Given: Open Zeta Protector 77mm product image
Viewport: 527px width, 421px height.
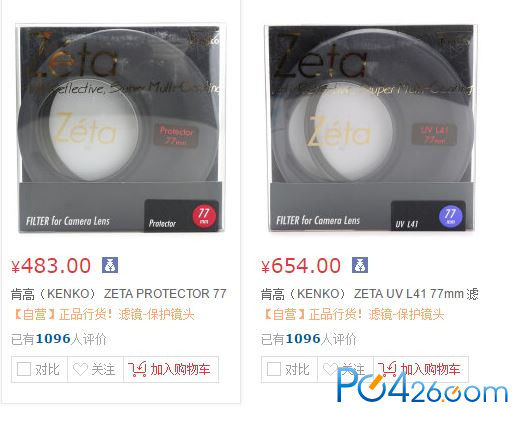Looking at the screenshot, I should tap(120, 129).
